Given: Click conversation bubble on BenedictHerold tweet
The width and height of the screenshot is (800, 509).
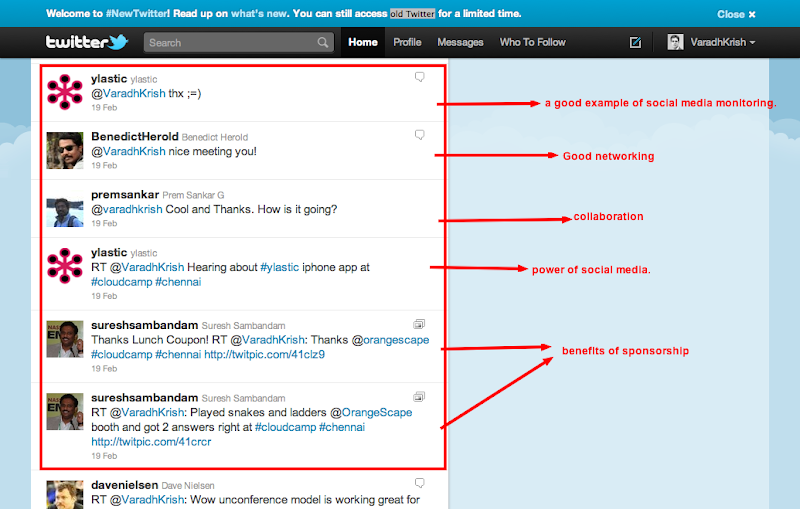Looking at the screenshot, I should click(419, 135).
